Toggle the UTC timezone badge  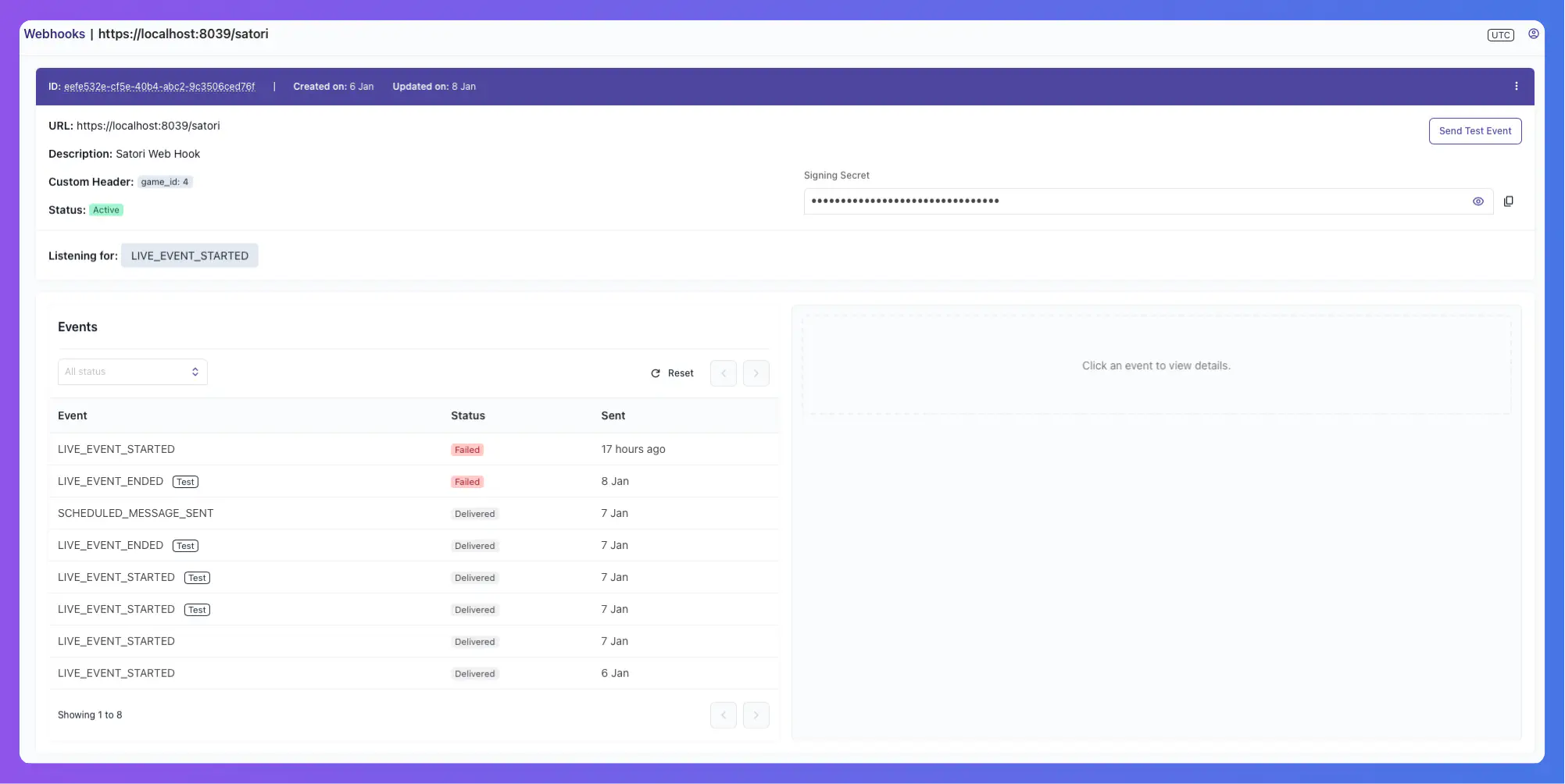pyautogui.click(x=1500, y=35)
